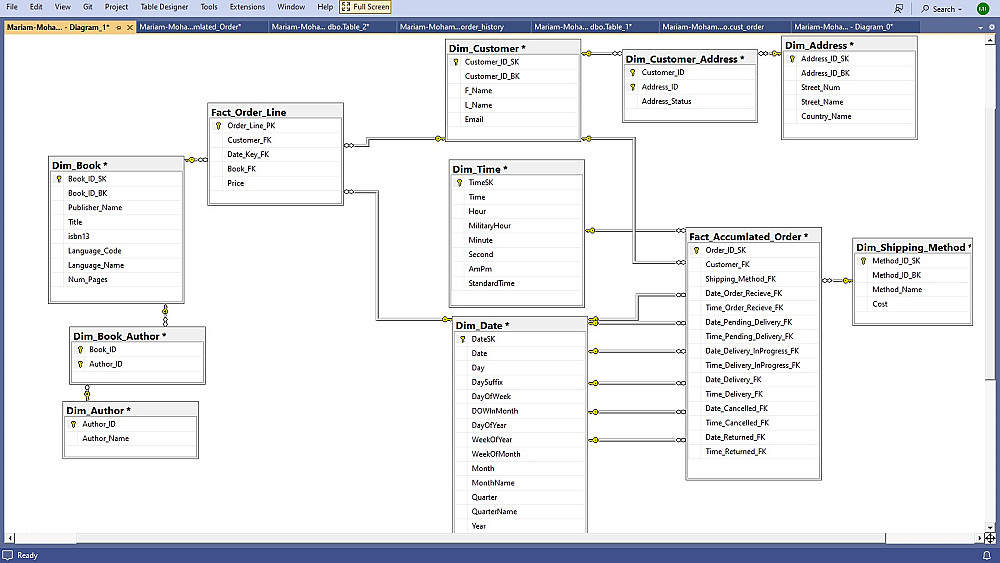Screen dimensions: 1000x563
Task: Click the key icon beside Order_Line_PK
Action: coord(218,126)
